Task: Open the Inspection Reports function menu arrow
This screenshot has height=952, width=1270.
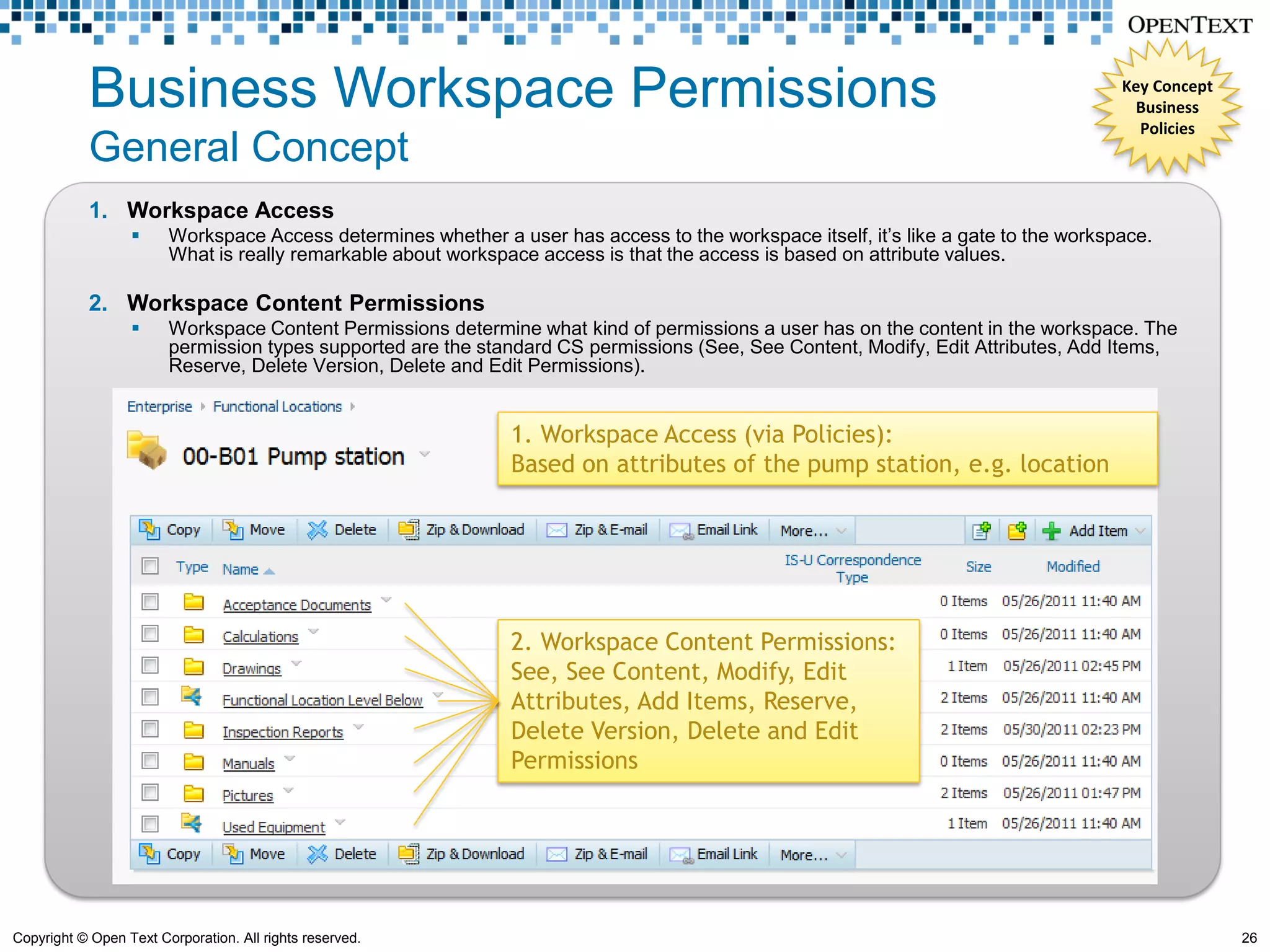Action: pos(358,726)
